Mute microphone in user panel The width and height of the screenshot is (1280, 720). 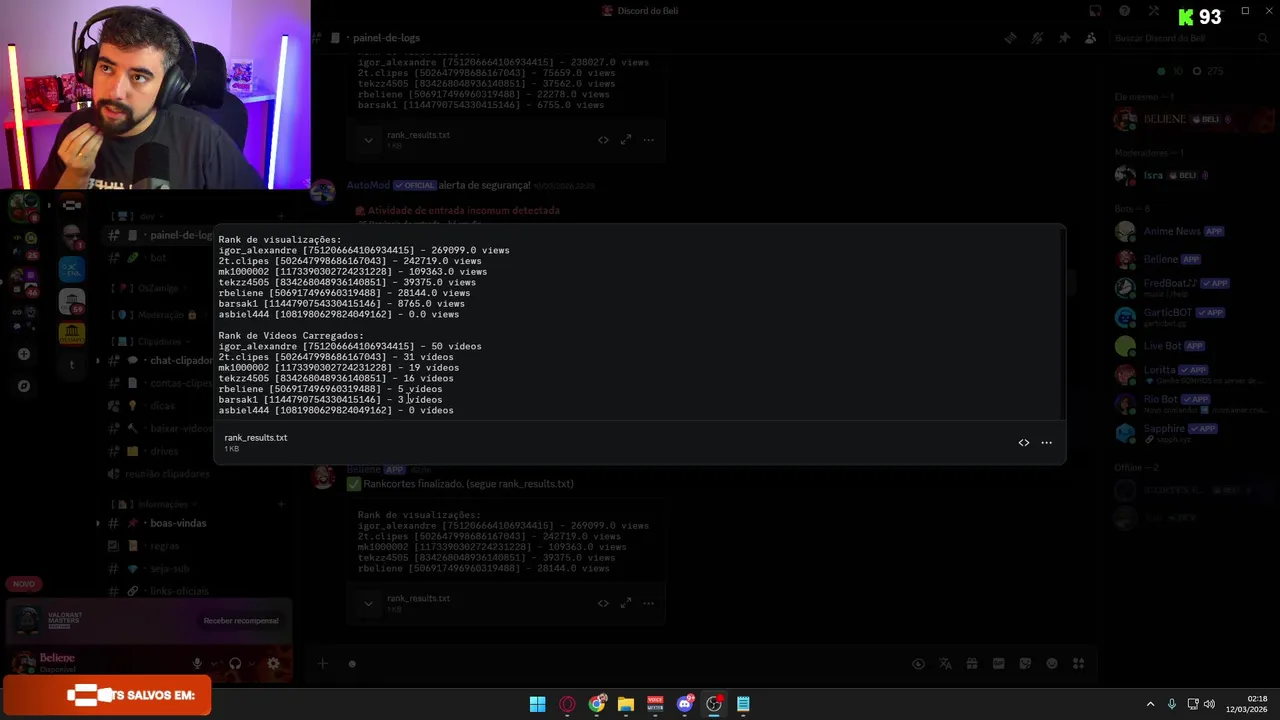pos(197,663)
